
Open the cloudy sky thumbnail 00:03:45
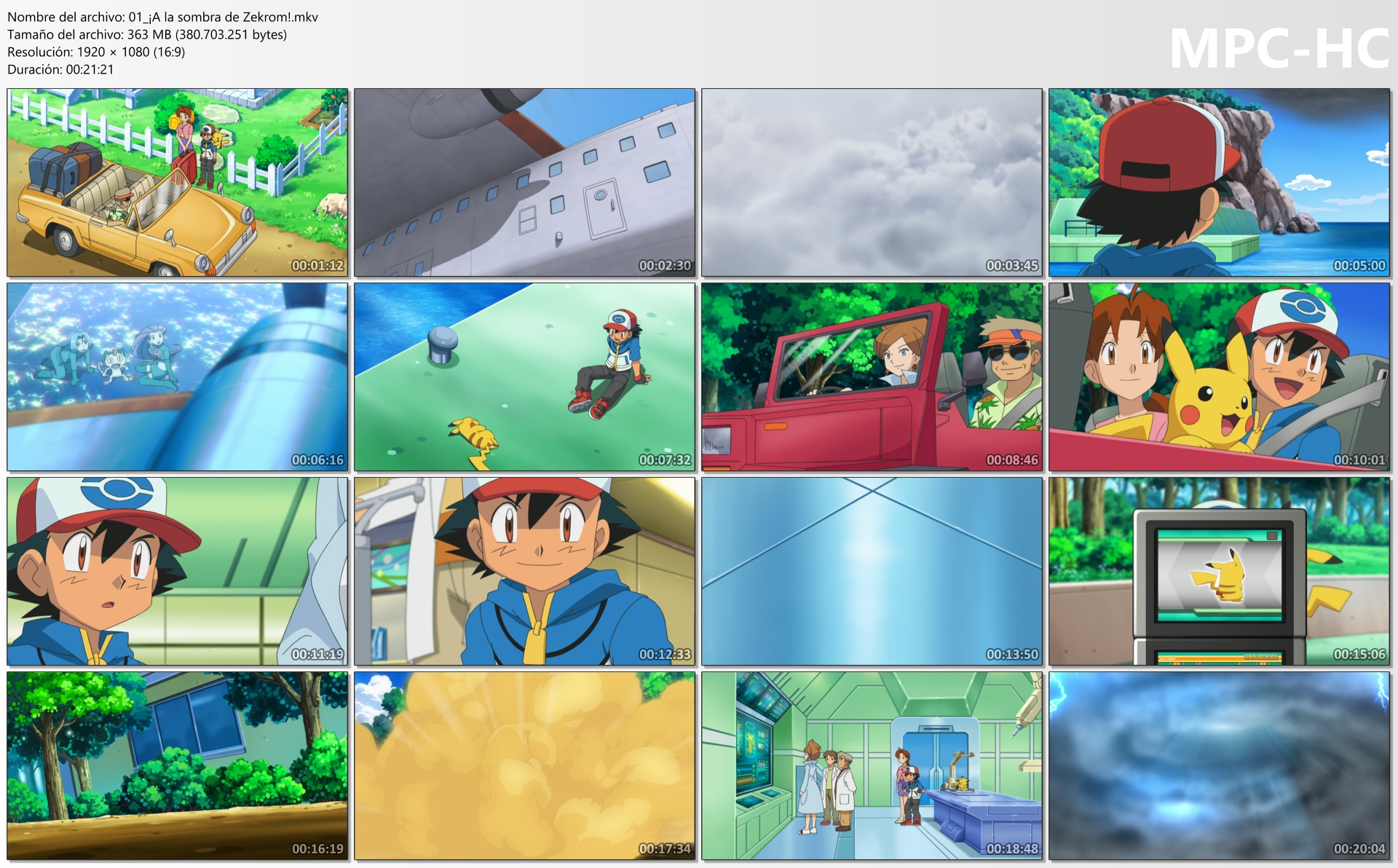click(x=872, y=183)
